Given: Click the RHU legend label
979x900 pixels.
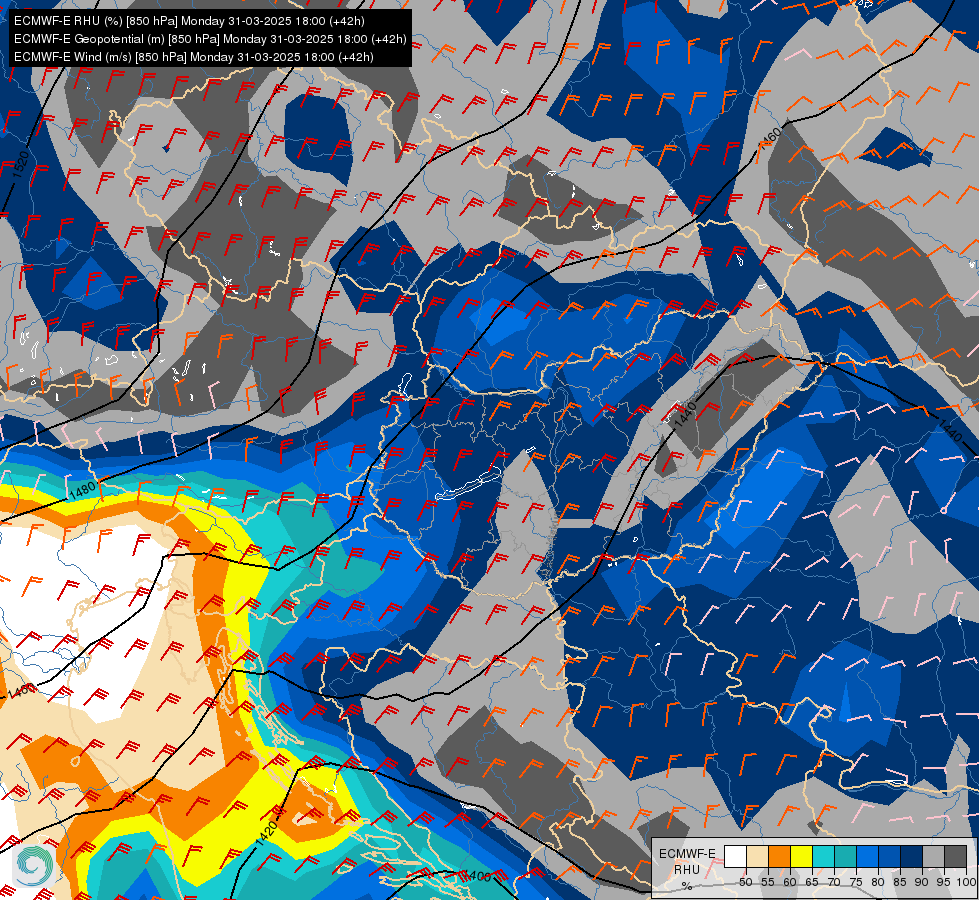Looking at the screenshot, I should 687,870.
